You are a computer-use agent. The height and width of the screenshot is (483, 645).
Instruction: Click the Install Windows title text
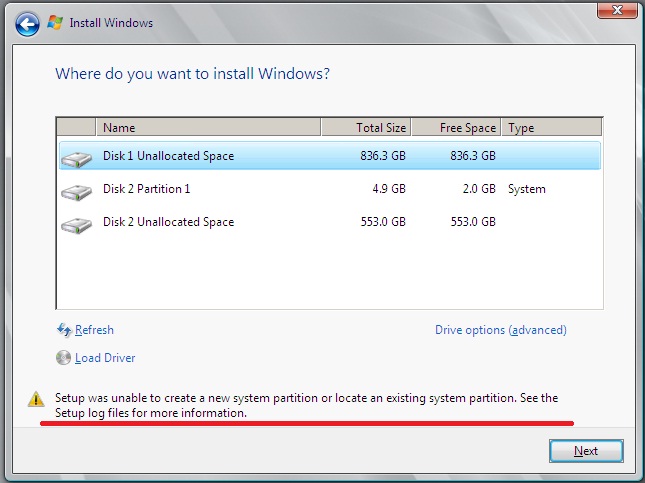111,23
